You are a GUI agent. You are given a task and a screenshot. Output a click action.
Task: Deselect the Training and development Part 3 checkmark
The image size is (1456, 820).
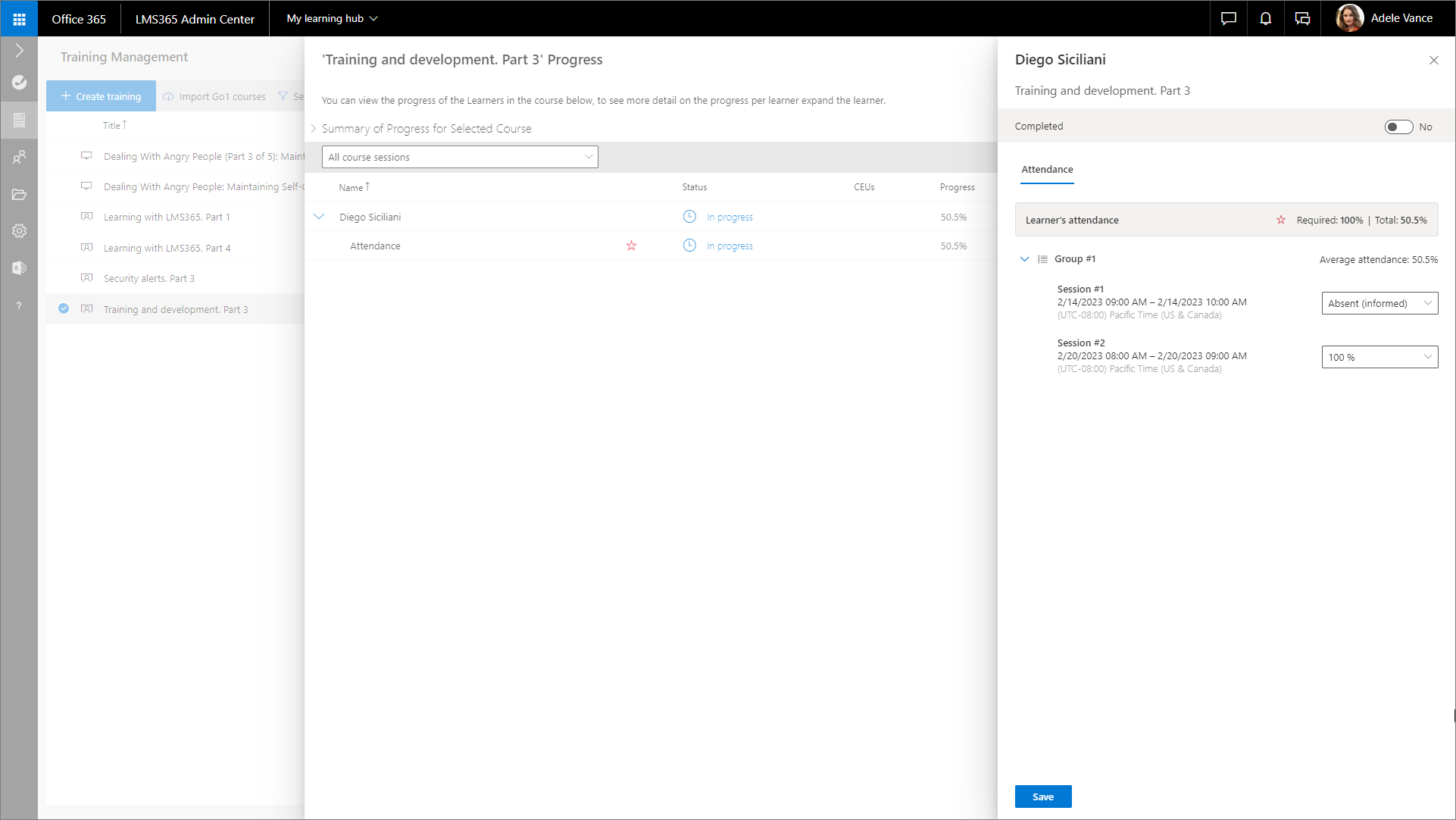(x=64, y=308)
